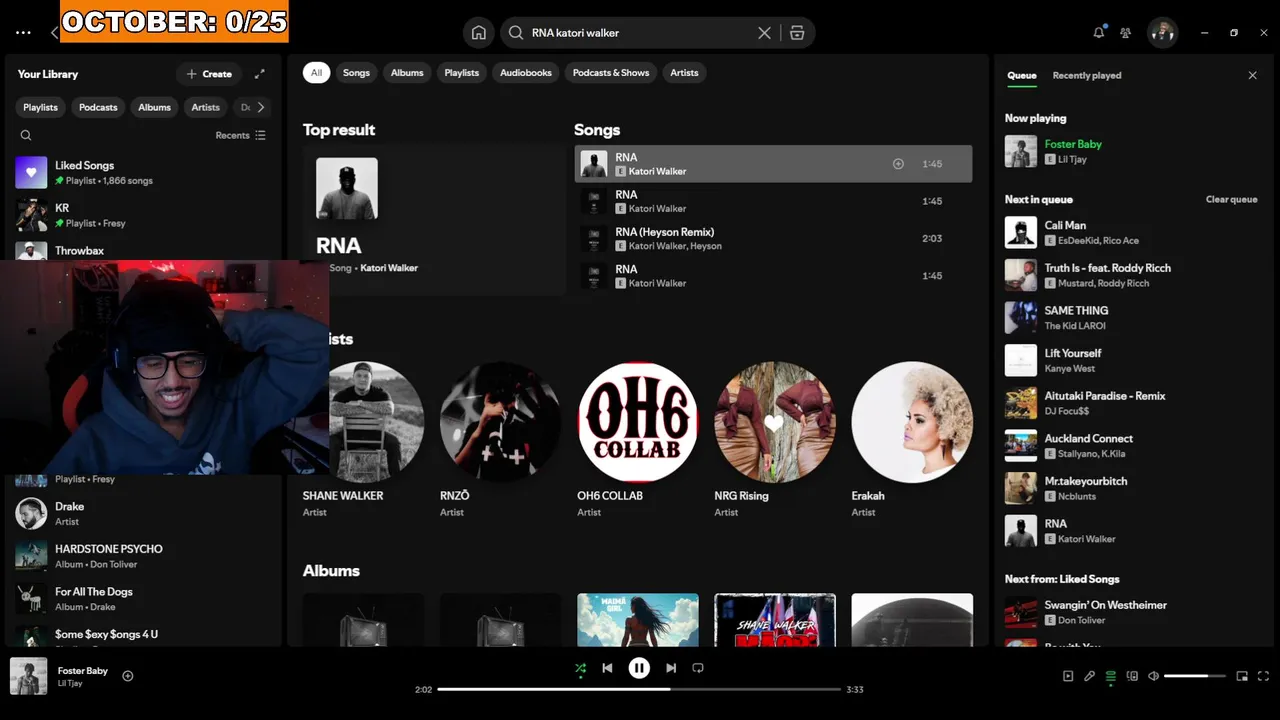Open NRG Rising artist thumbnail
Screen dimensions: 1280x720
pyautogui.click(x=775, y=422)
